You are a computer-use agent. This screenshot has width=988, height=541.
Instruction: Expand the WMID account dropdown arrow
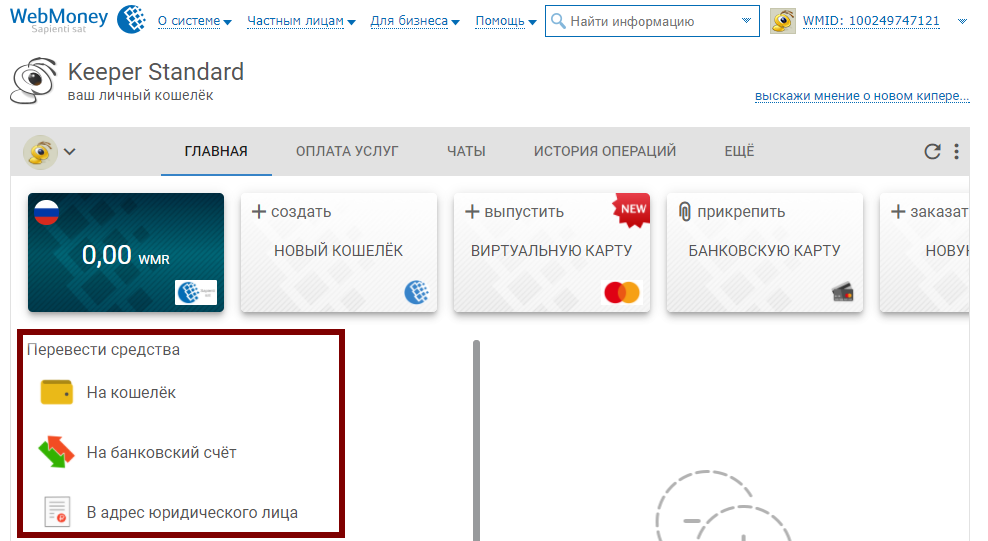point(962,21)
